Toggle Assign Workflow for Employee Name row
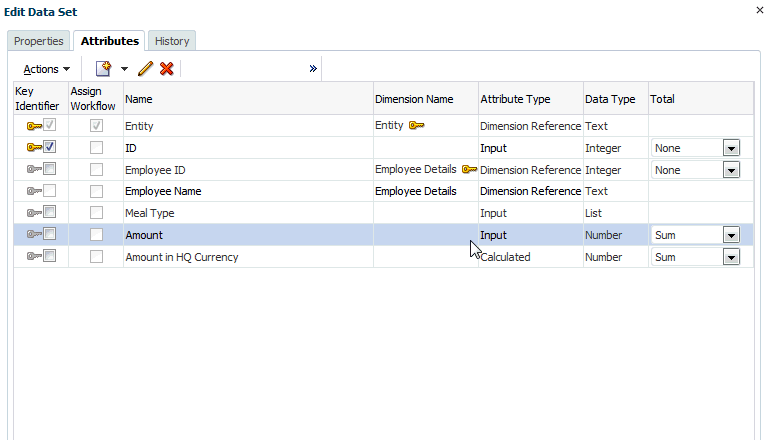Image resolution: width=764 pixels, height=440 pixels. click(96, 191)
